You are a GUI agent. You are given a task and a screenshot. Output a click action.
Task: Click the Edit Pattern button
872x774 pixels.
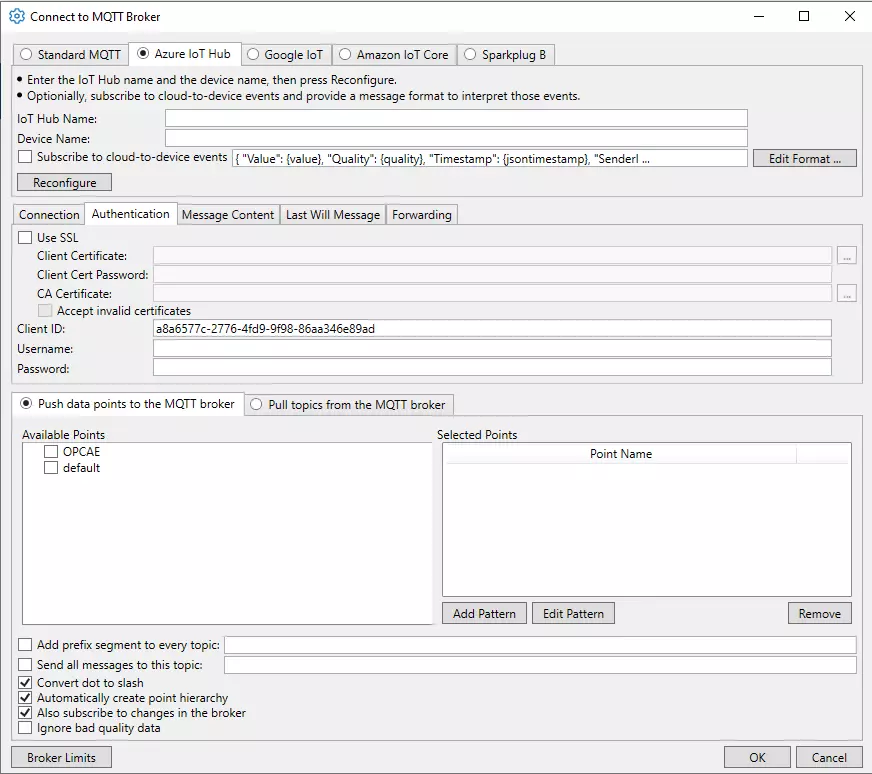pyautogui.click(x=573, y=613)
